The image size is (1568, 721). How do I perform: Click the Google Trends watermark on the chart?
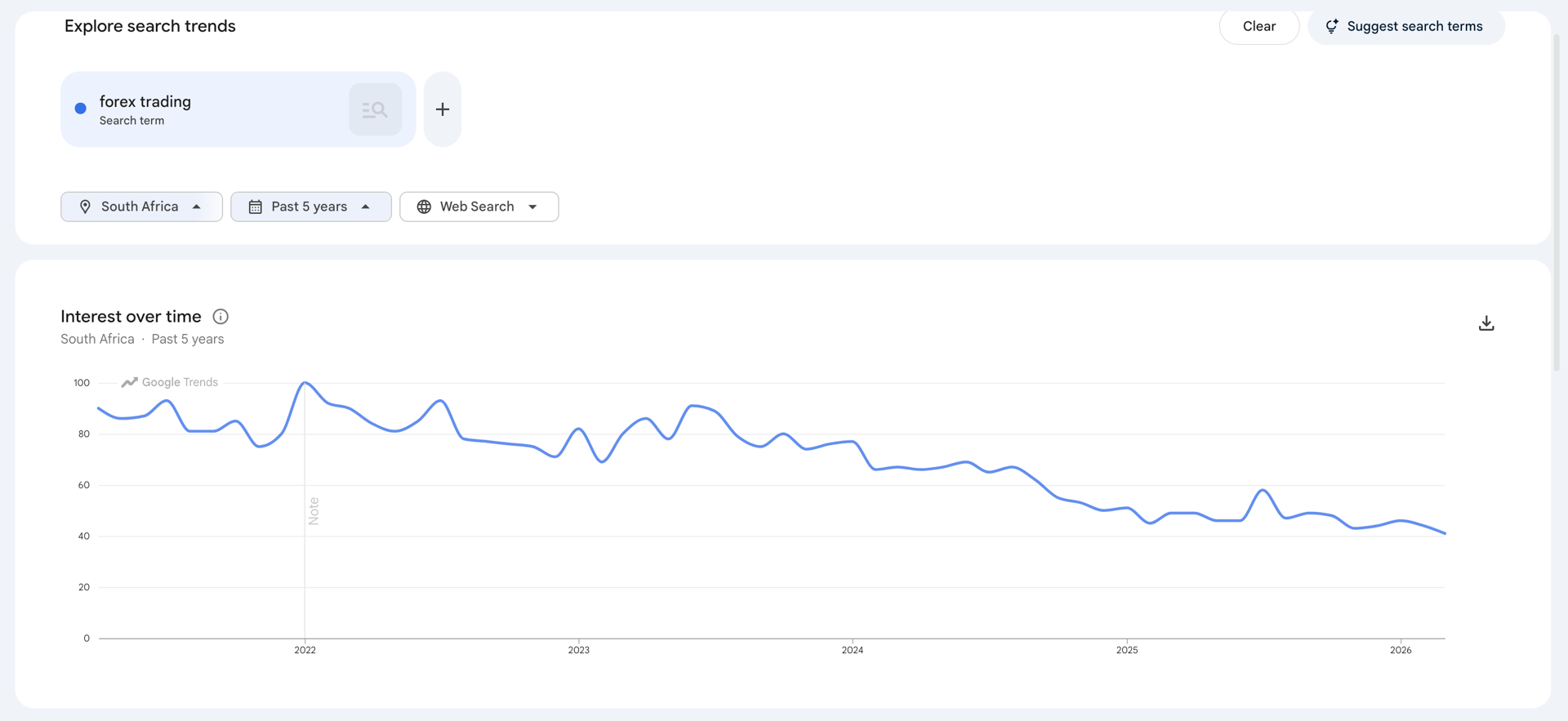click(x=170, y=382)
